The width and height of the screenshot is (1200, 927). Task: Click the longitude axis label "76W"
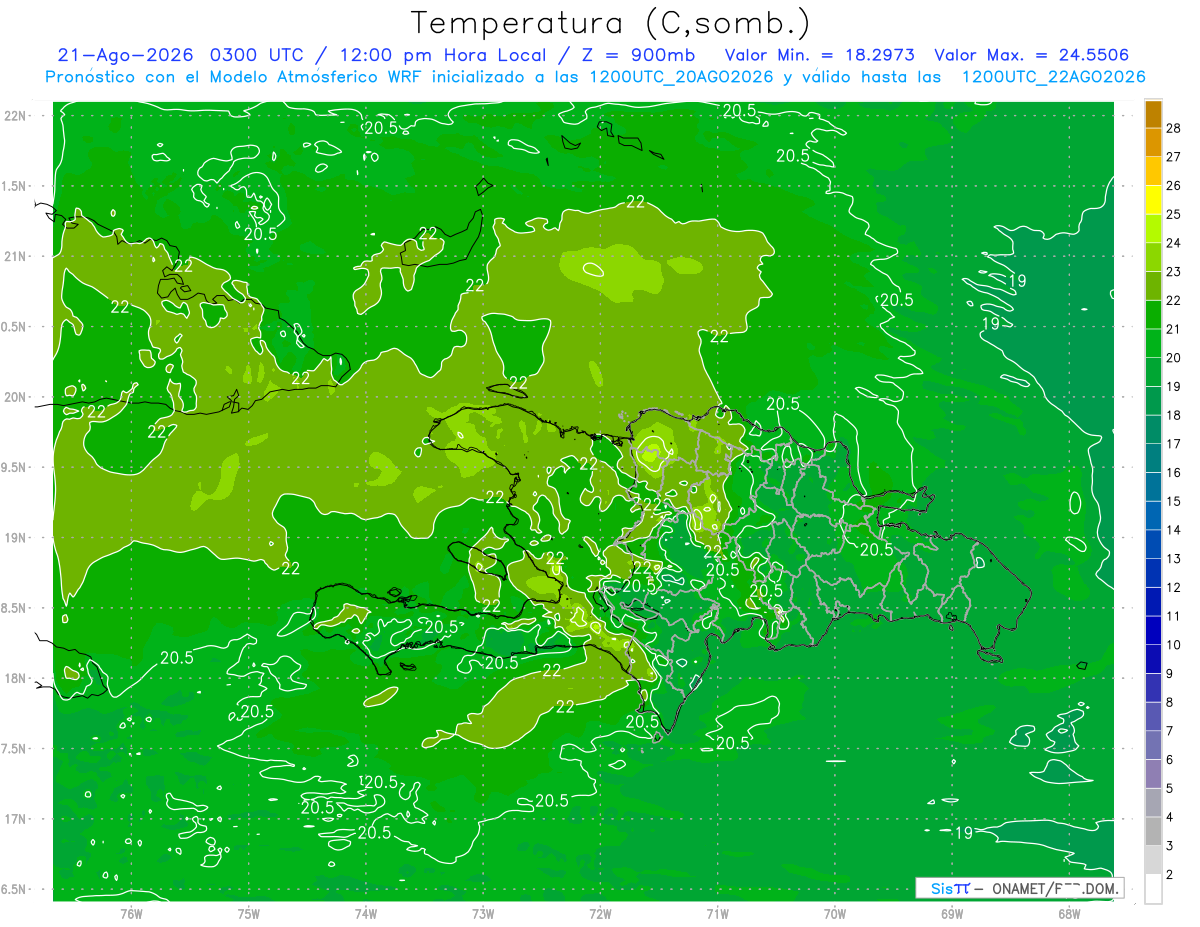(x=131, y=913)
